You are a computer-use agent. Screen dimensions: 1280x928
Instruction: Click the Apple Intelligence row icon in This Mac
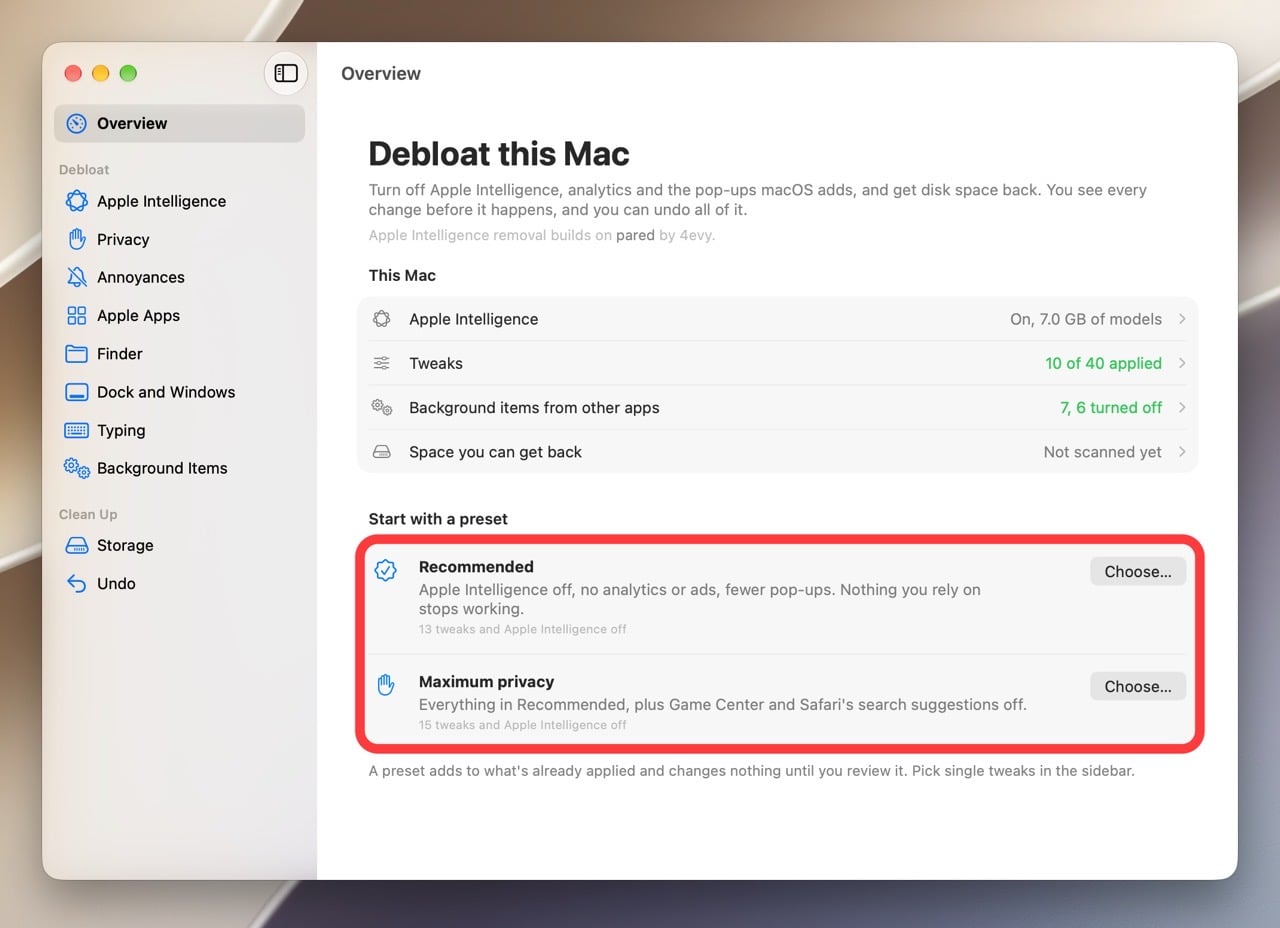381,319
